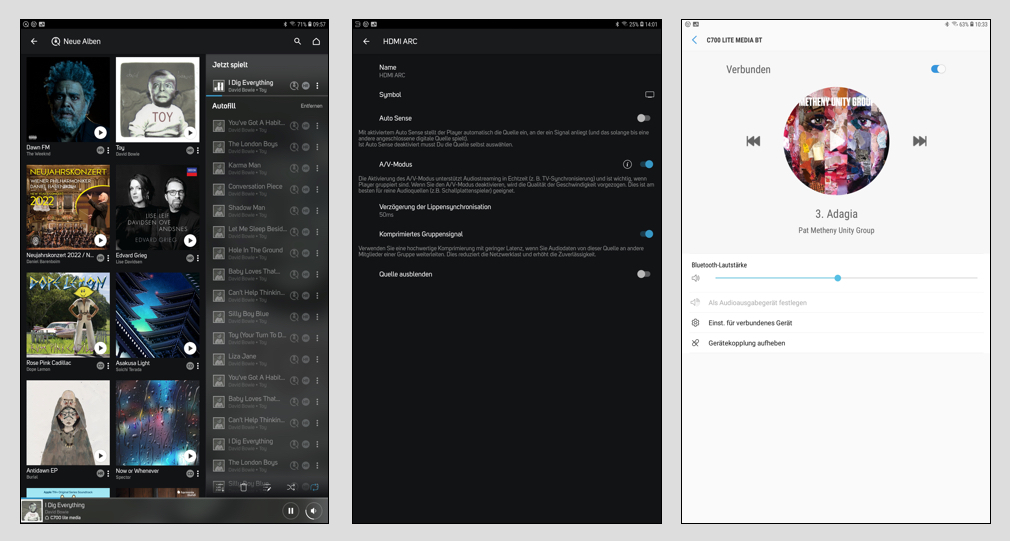Play the Edvard Grieg album

[190, 240]
